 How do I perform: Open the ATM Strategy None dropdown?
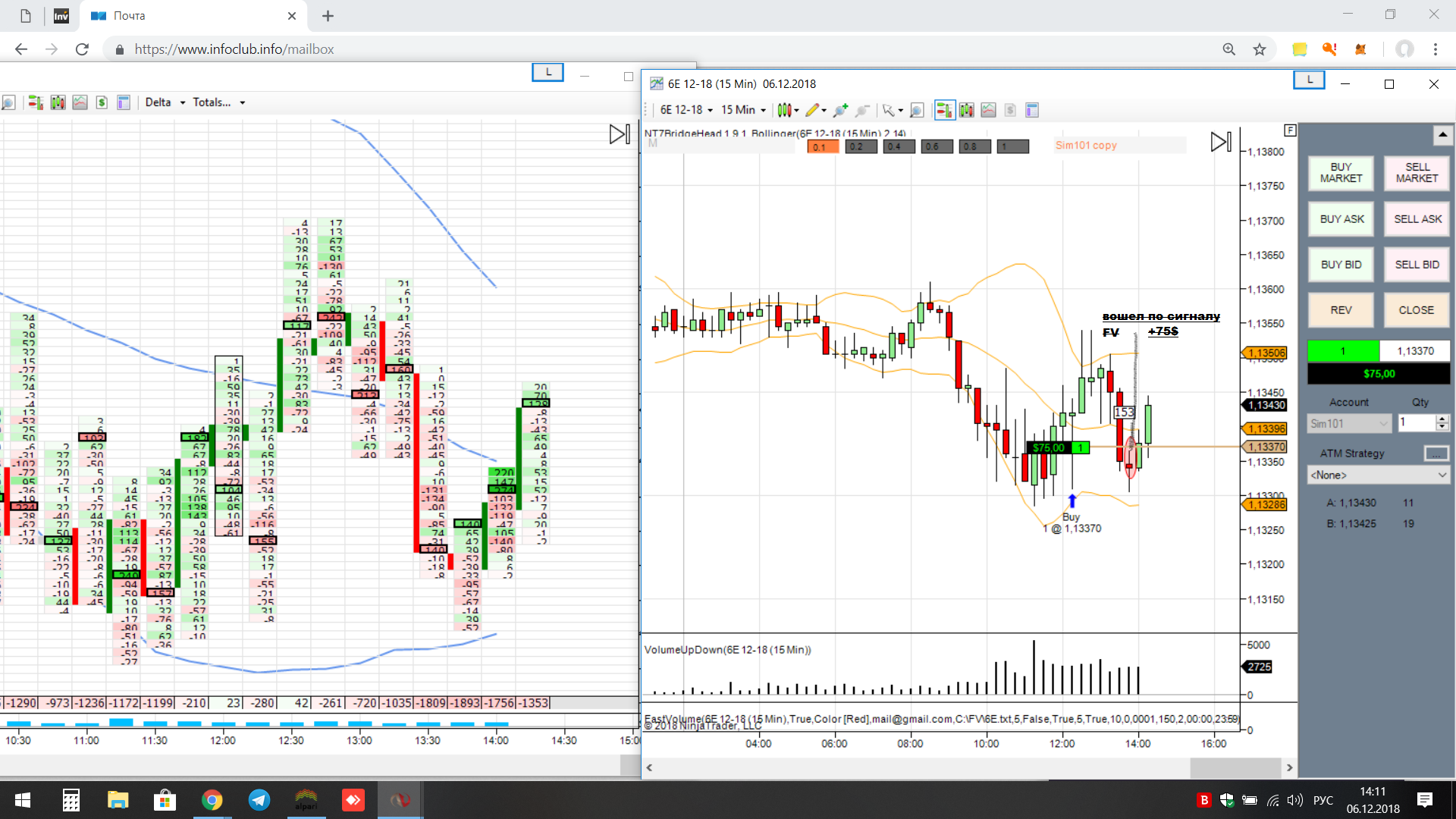pos(1379,475)
